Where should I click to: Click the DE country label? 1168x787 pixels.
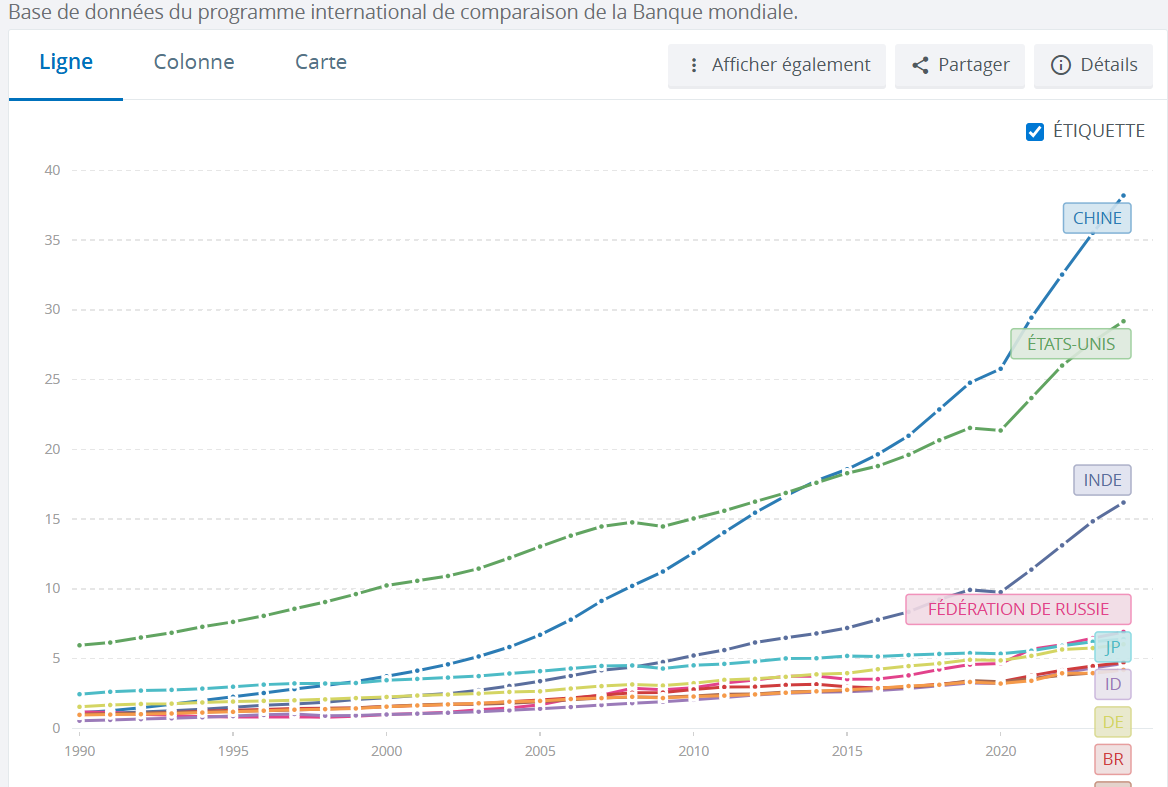pyautogui.click(x=1112, y=722)
